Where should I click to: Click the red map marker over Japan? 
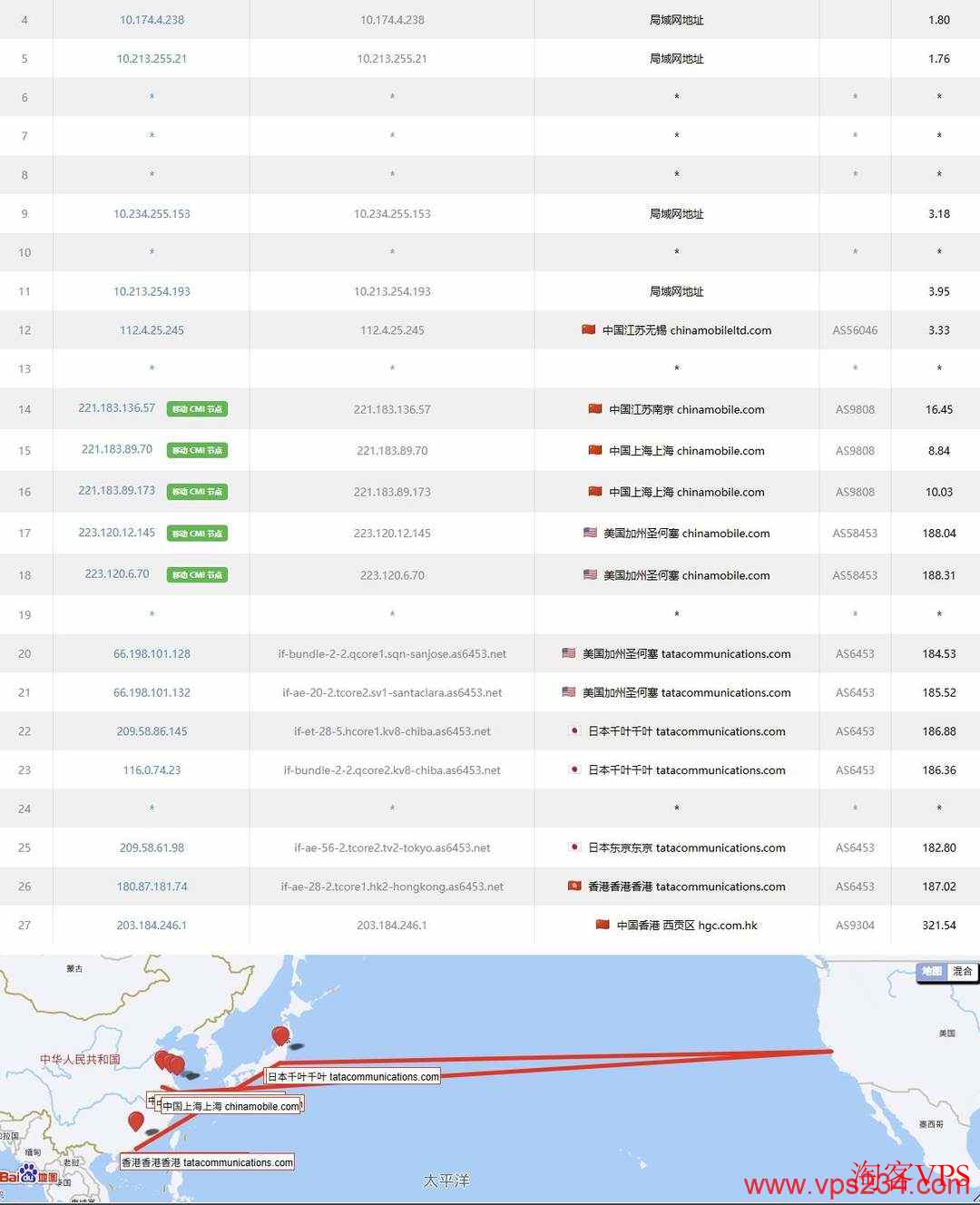pos(280,1036)
